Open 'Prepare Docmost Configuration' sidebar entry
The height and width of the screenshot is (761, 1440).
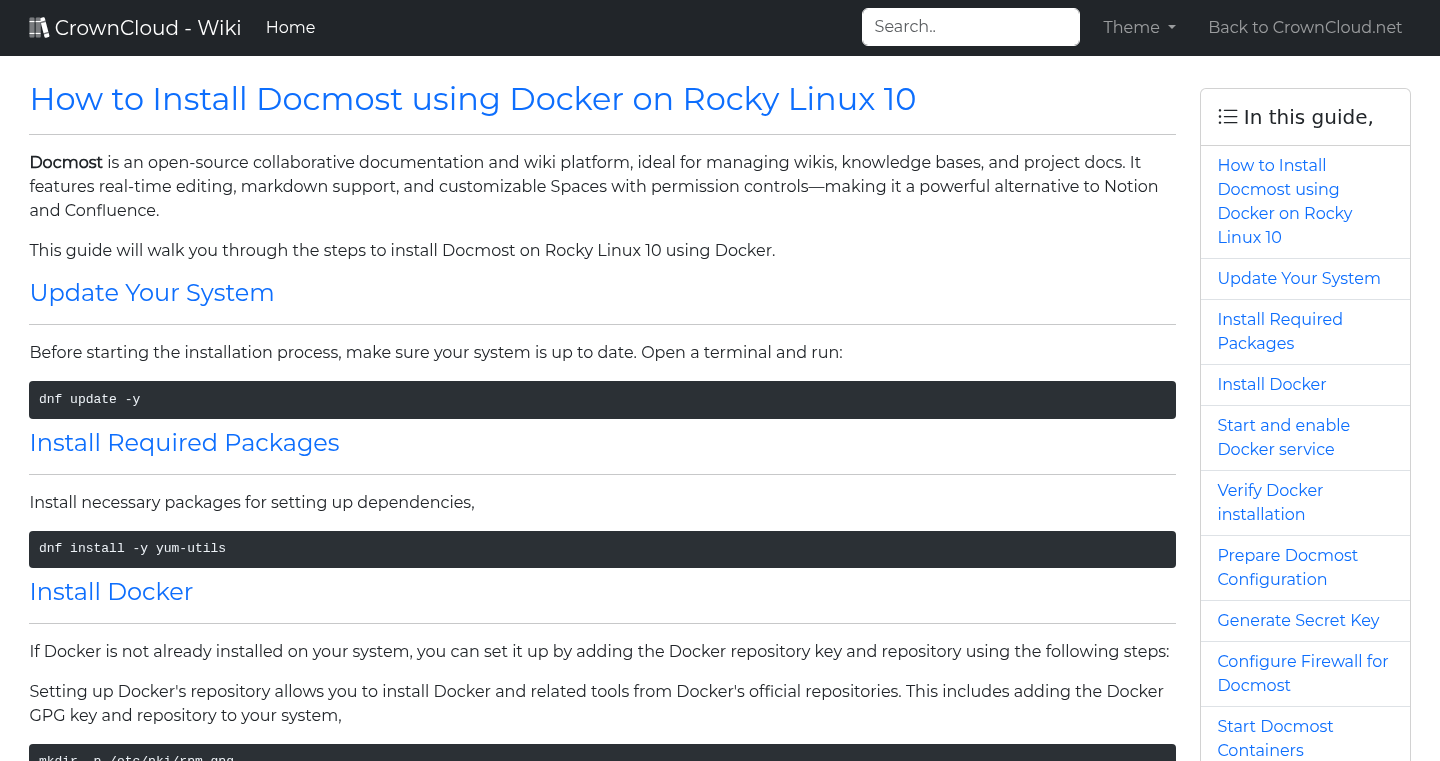click(x=1287, y=567)
